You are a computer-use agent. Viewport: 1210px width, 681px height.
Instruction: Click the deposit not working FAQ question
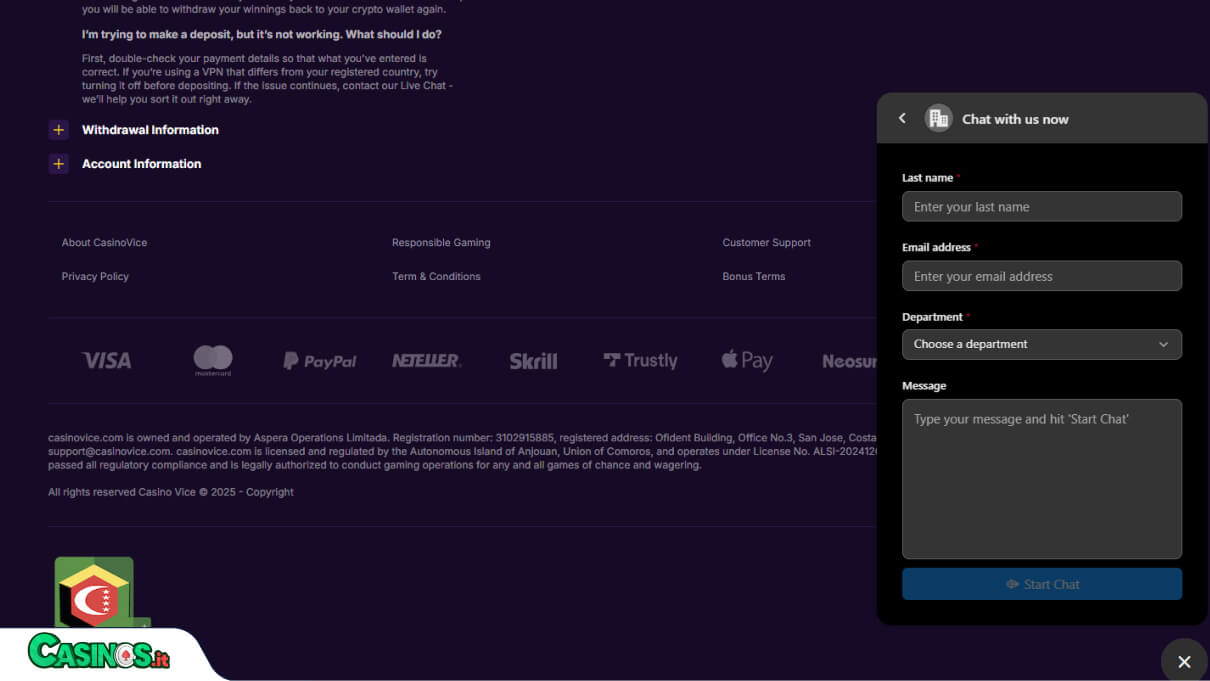[x=262, y=34]
